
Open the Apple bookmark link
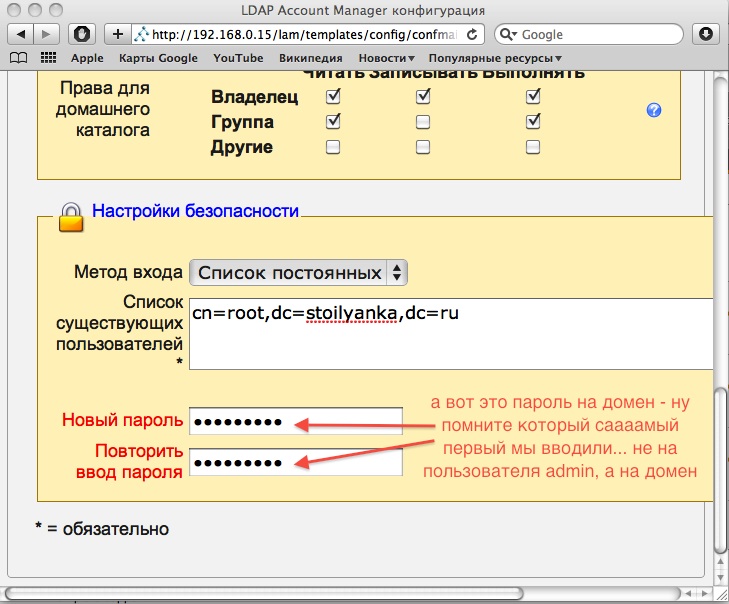(x=87, y=58)
